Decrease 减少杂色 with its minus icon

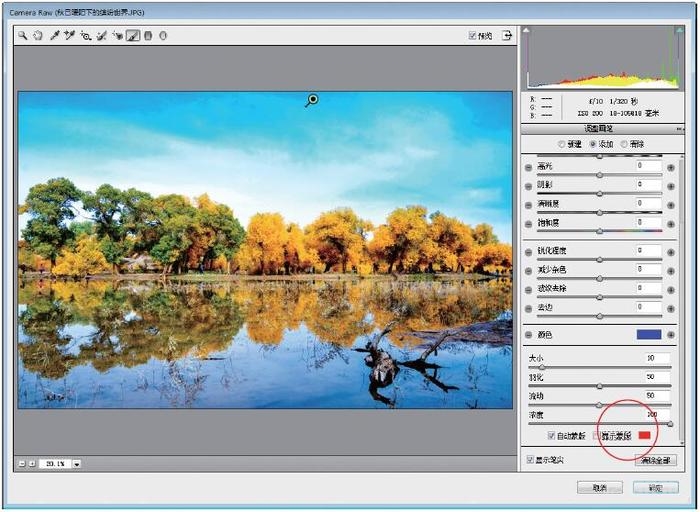(529, 271)
